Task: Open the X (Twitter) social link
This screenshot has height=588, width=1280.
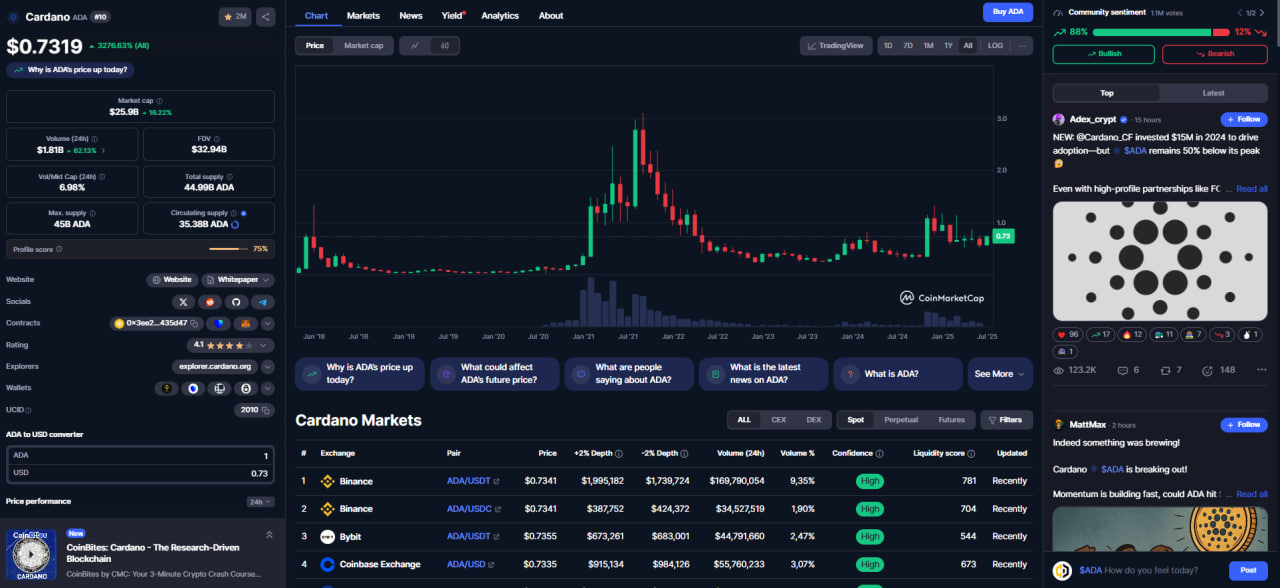Action: [x=183, y=302]
